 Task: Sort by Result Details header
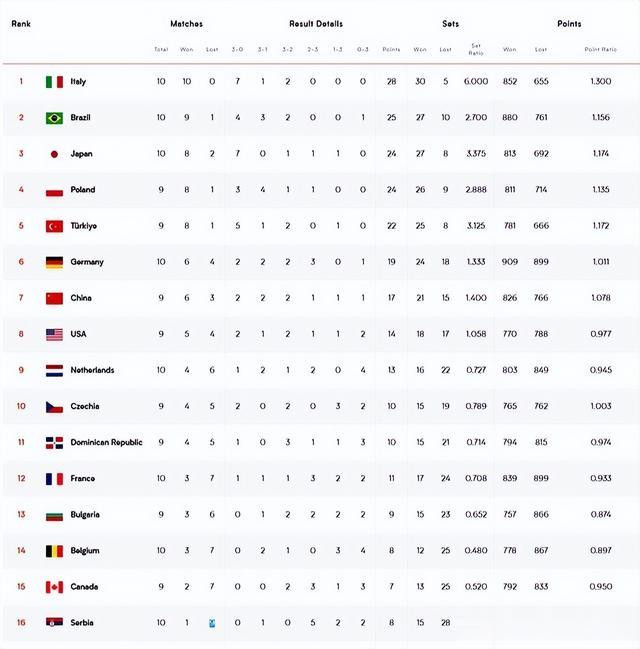315,24
